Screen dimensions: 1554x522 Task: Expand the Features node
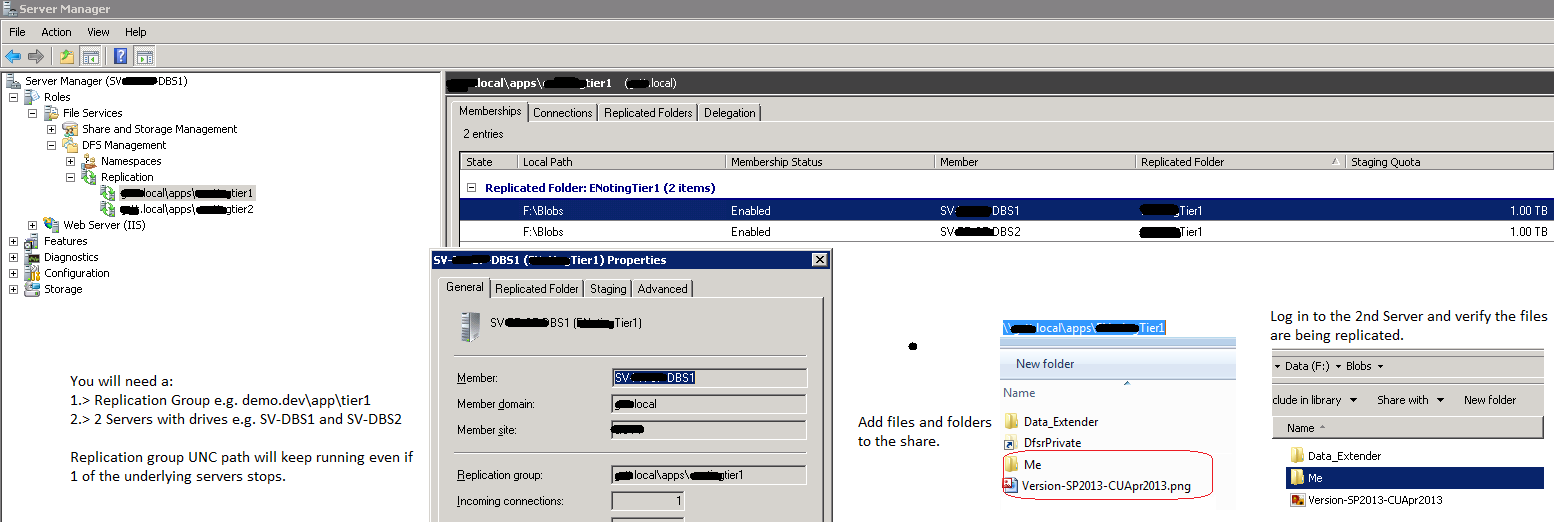[13, 241]
